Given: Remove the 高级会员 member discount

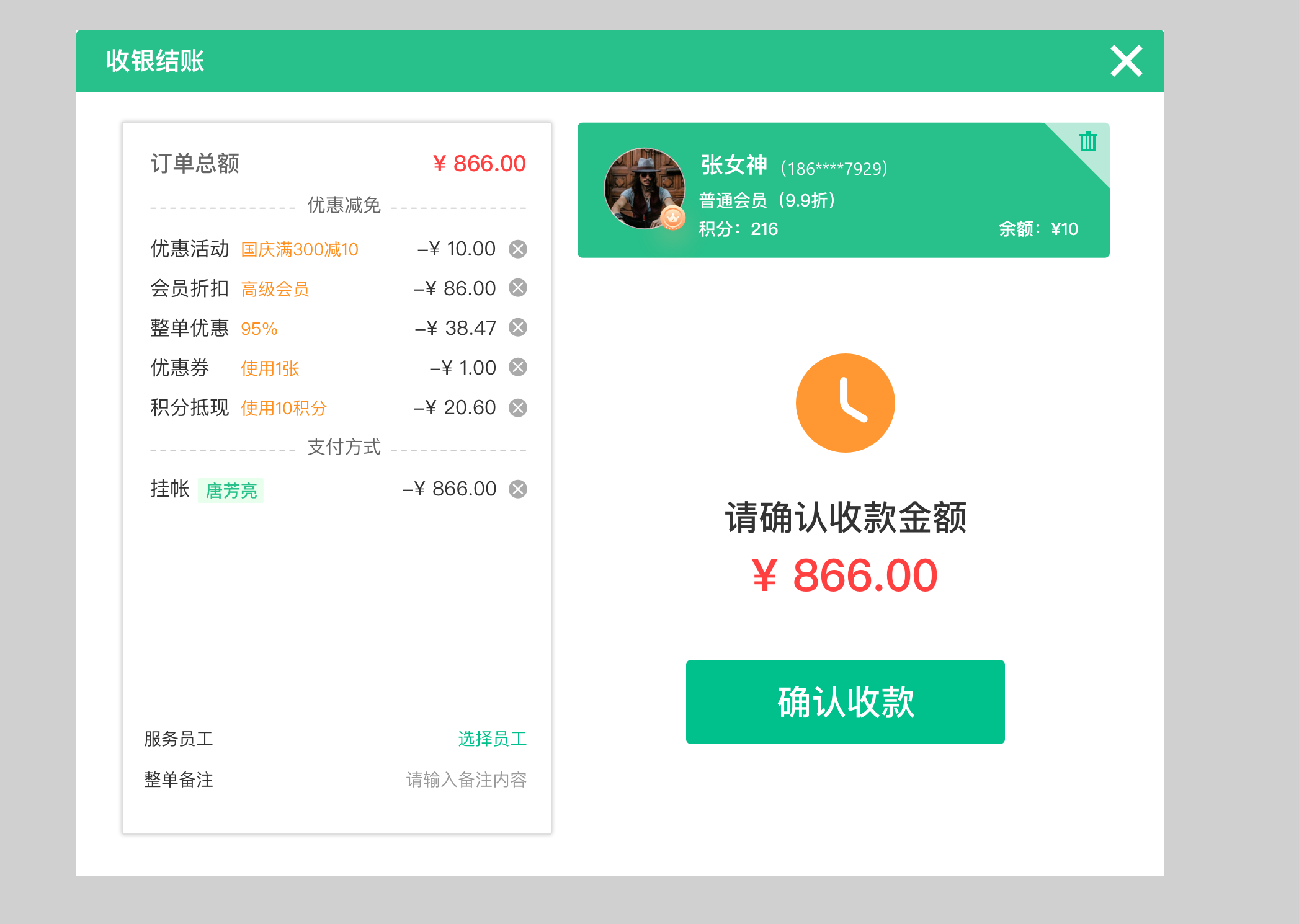Looking at the screenshot, I should pyautogui.click(x=519, y=288).
